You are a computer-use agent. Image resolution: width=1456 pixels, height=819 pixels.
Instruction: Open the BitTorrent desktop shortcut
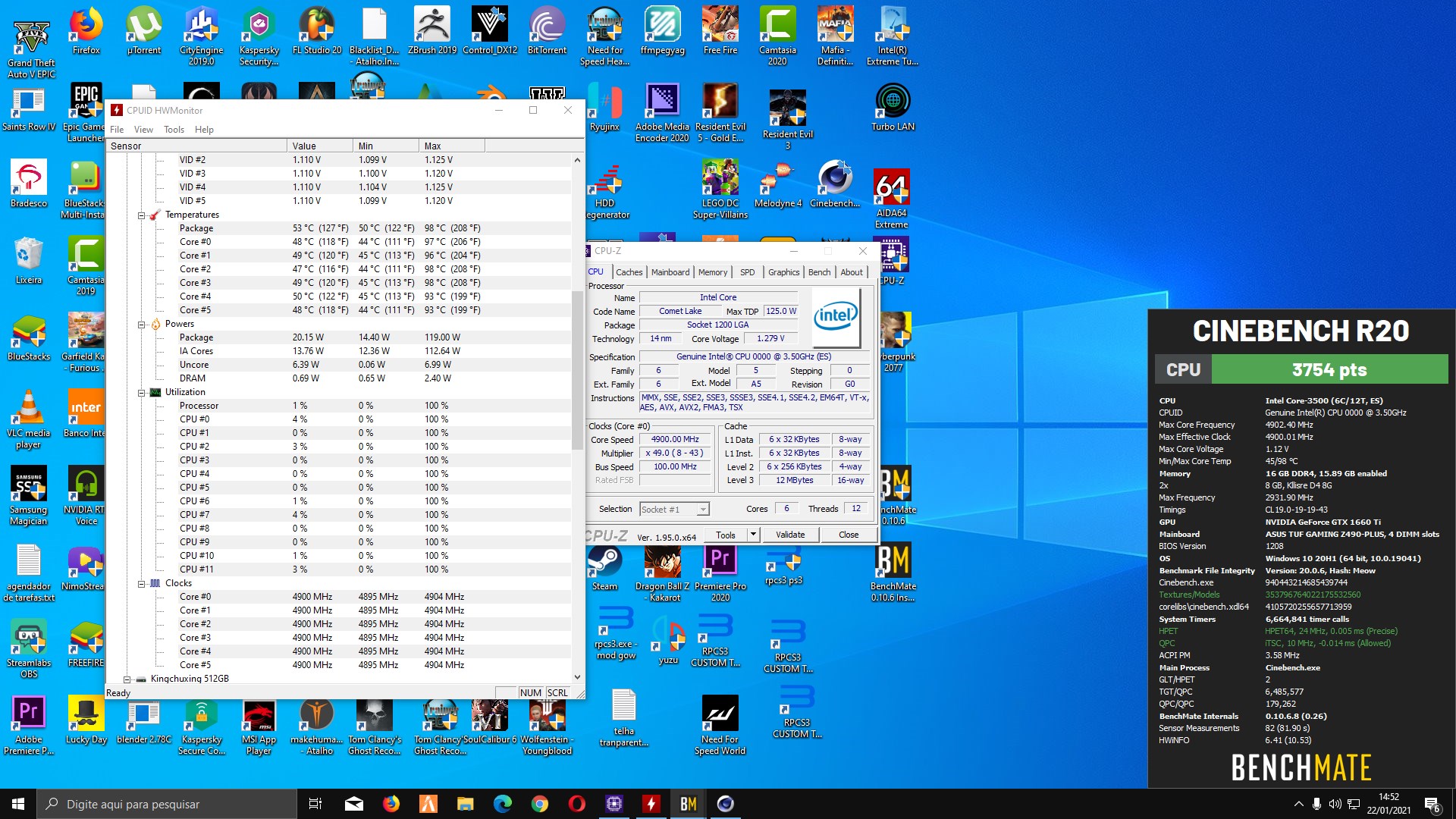pos(548,30)
